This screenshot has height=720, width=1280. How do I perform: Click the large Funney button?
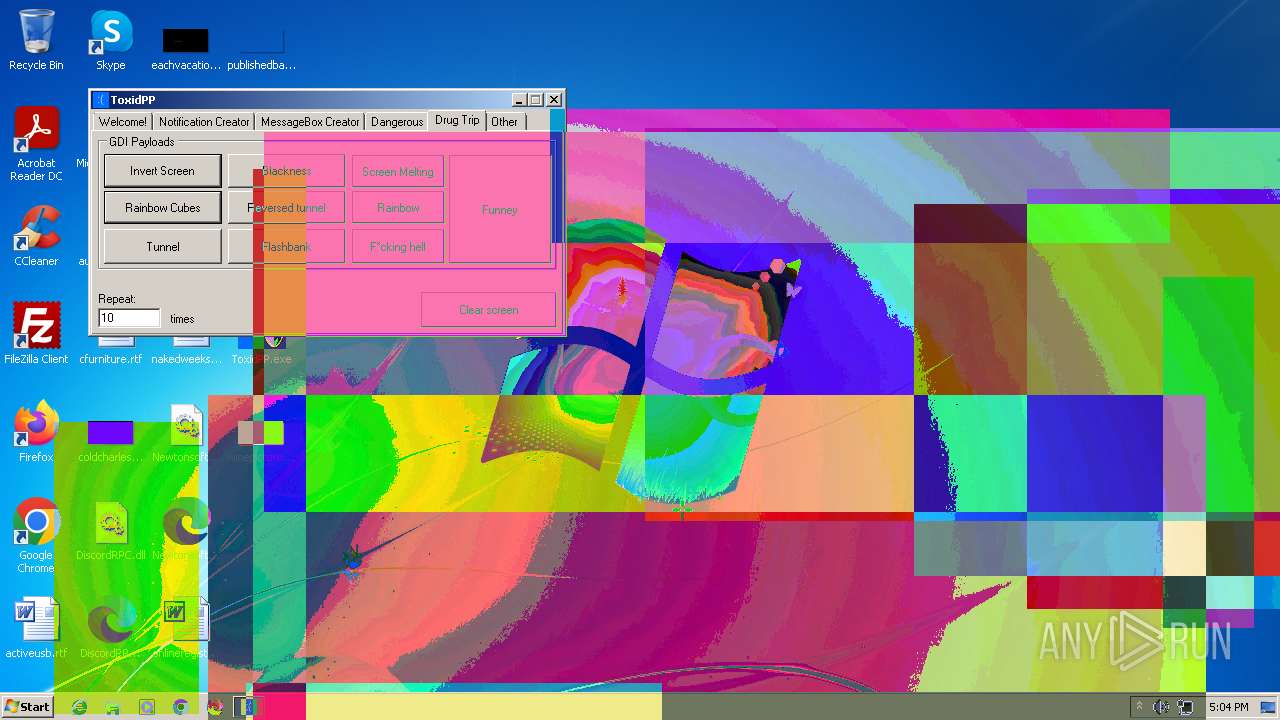tap(499, 209)
